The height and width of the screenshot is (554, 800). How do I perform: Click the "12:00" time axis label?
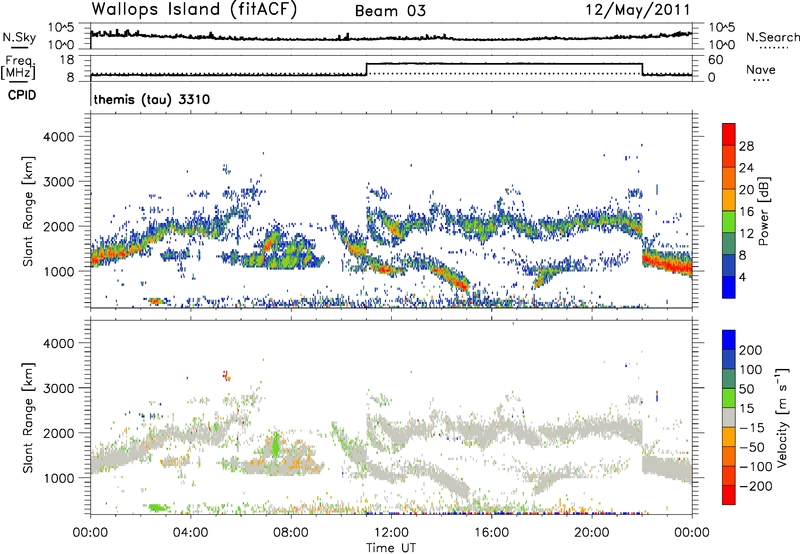[391, 533]
